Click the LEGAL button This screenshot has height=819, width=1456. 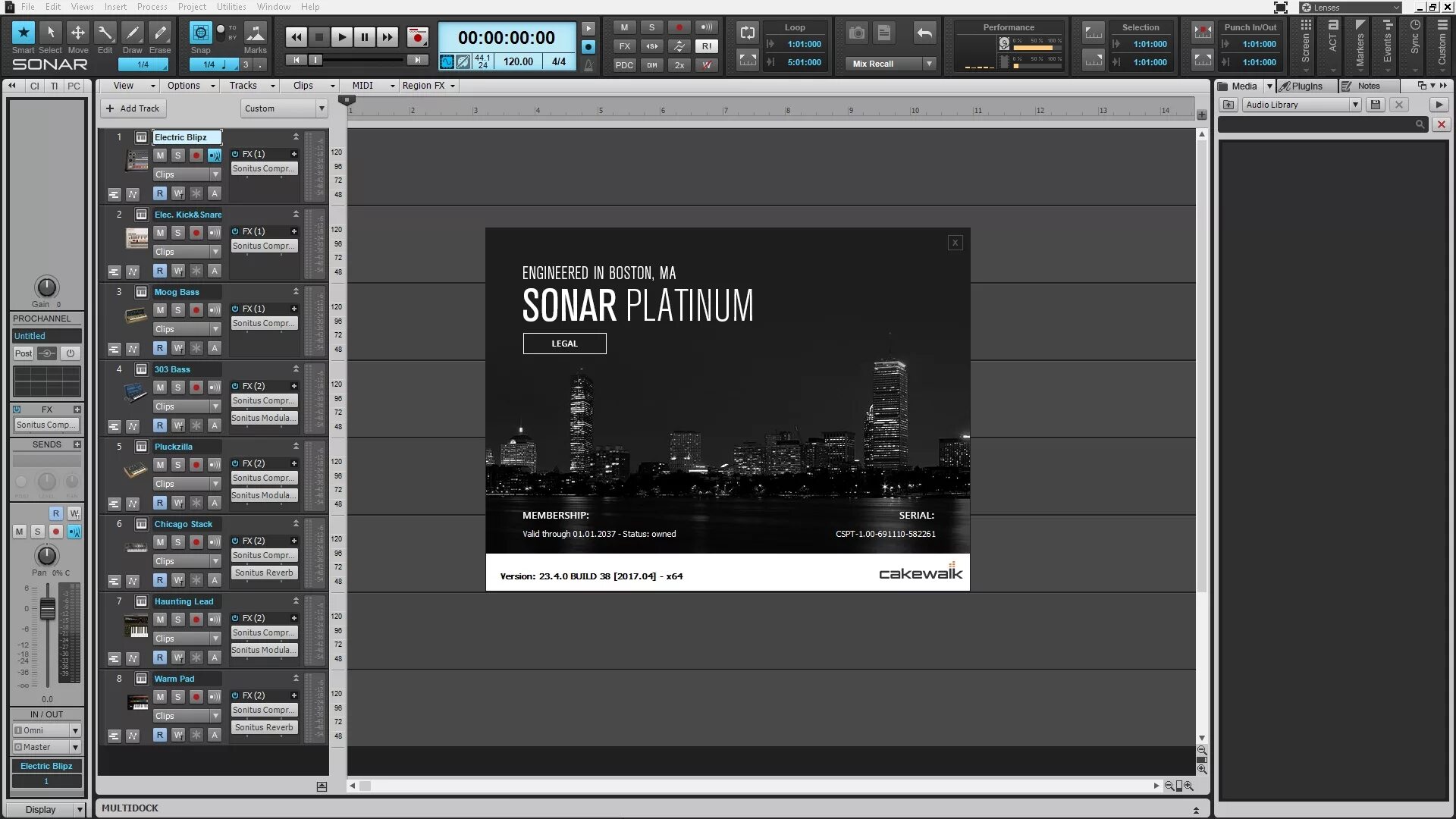coord(564,344)
